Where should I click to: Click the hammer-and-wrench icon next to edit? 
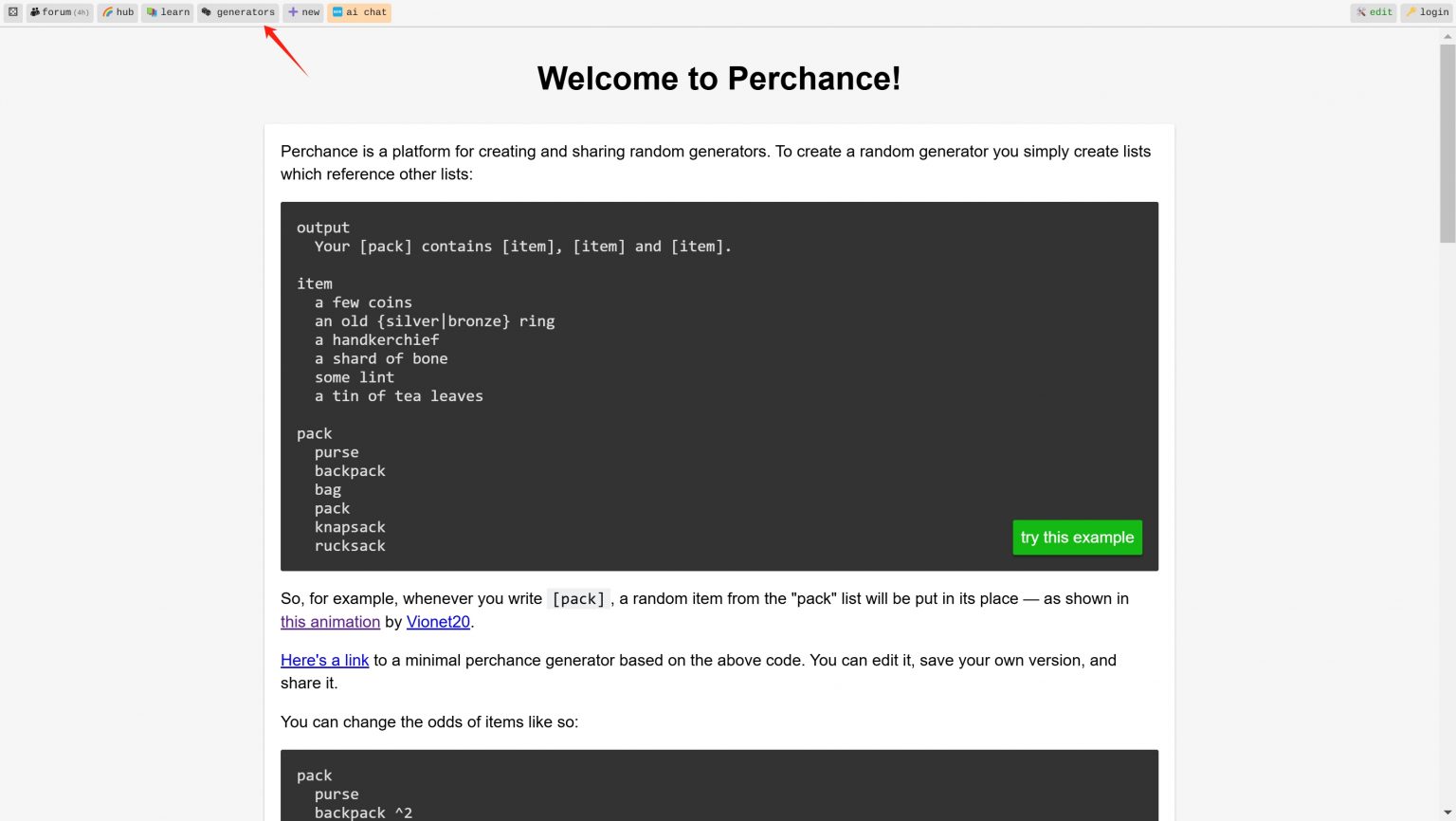tap(1362, 12)
